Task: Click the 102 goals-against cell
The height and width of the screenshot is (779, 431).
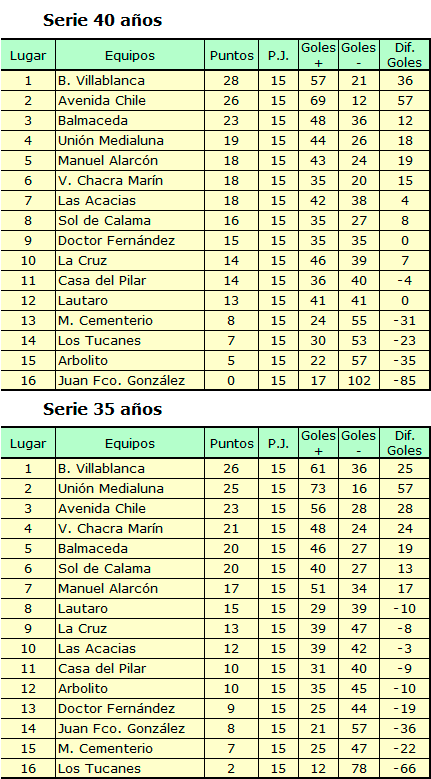Action: [359, 381]
